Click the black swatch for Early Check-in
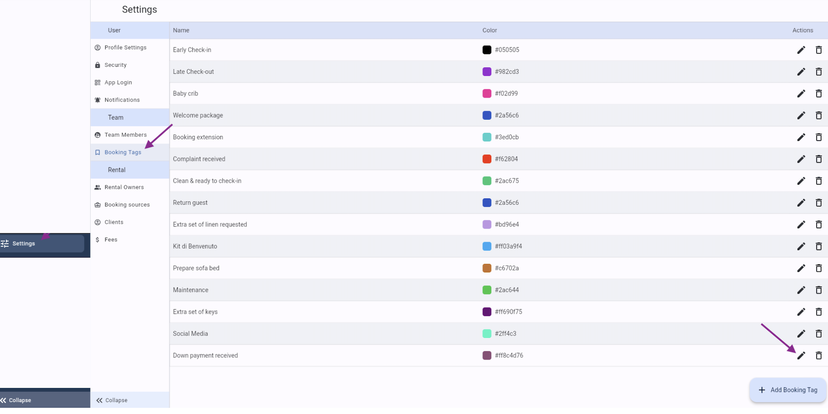828x414 pixels. click(487, 50)
